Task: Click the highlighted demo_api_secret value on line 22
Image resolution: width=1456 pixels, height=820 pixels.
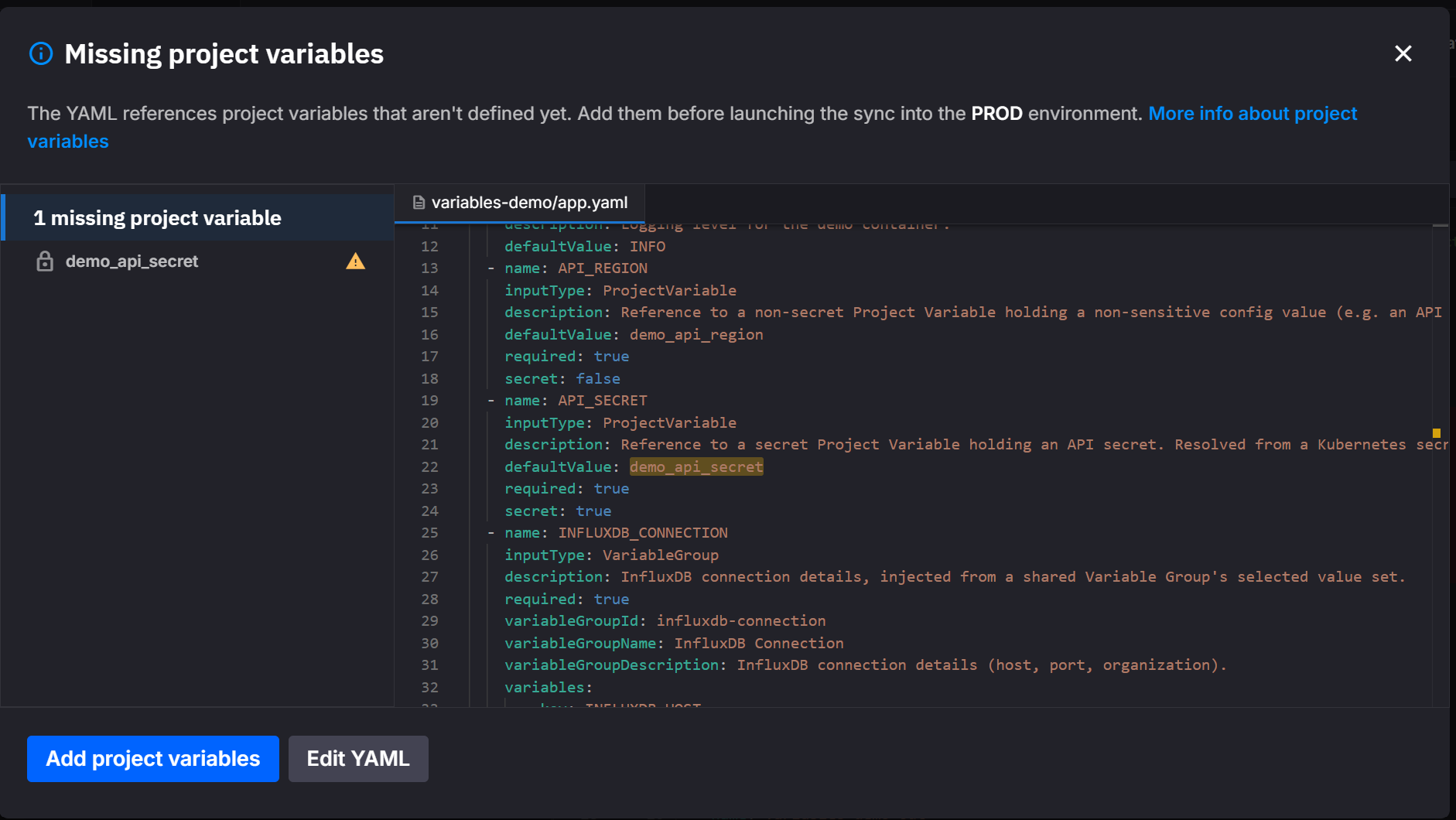Action: tap(696, 466)
